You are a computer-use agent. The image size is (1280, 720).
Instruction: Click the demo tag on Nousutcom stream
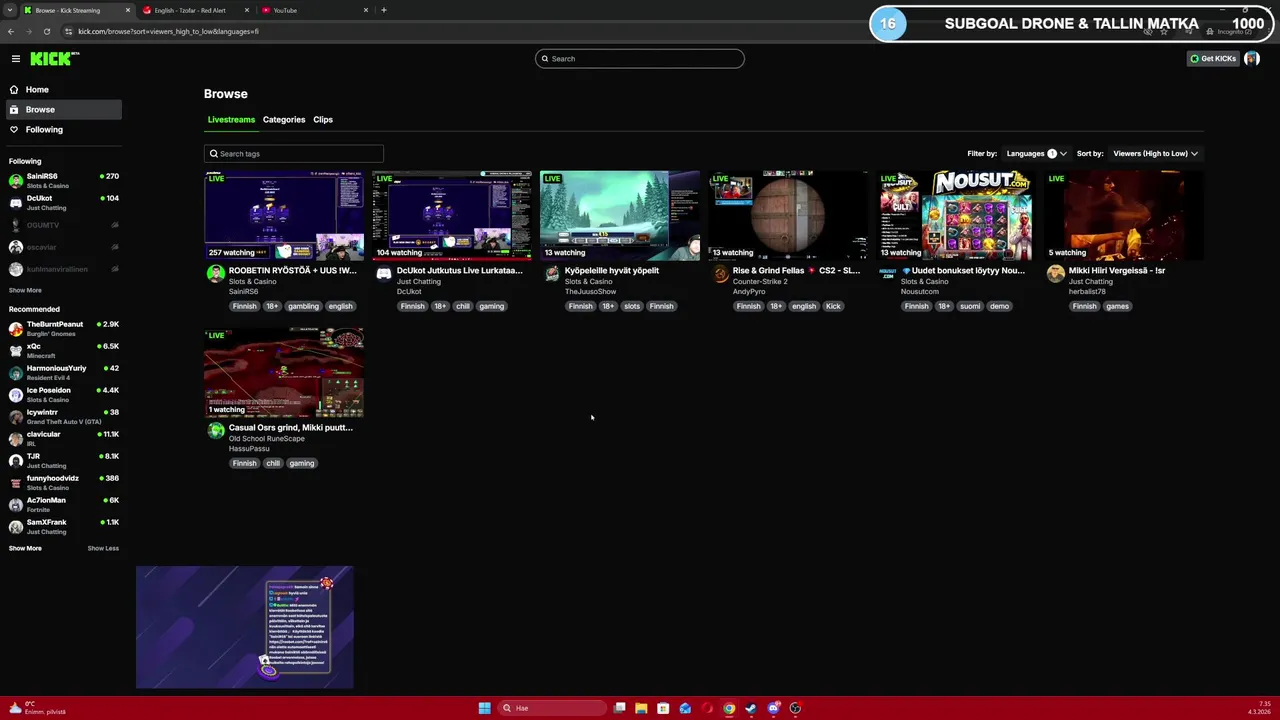(x=999, y=306)
